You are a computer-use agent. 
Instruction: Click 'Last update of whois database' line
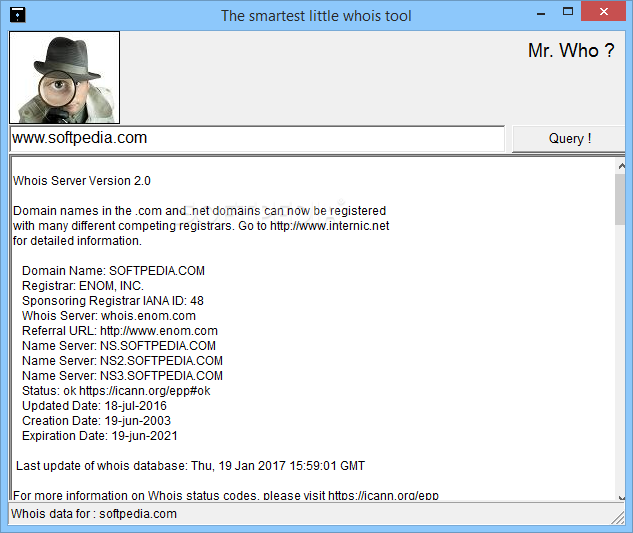(190, 466)
